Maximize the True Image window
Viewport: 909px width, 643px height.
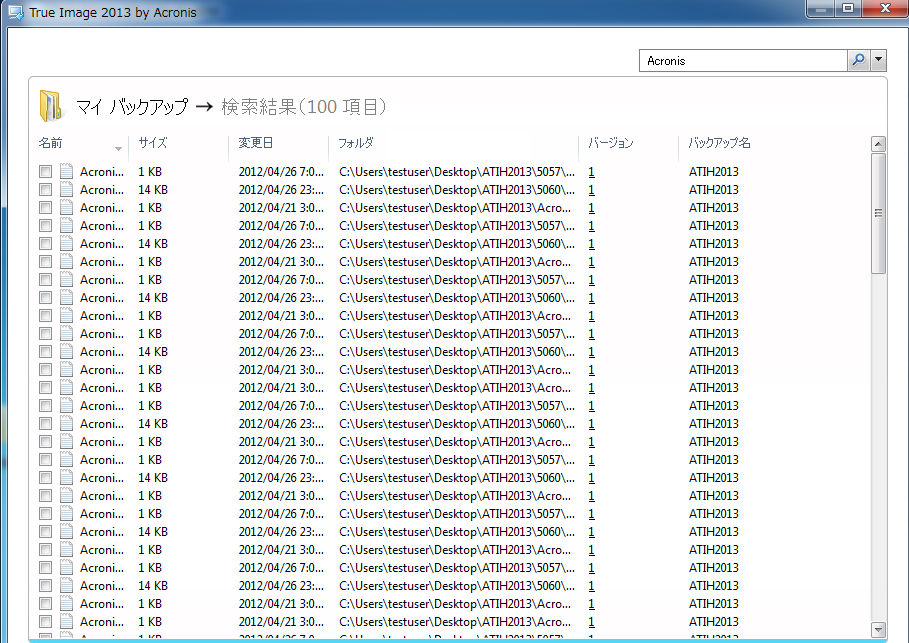point(848,9)
